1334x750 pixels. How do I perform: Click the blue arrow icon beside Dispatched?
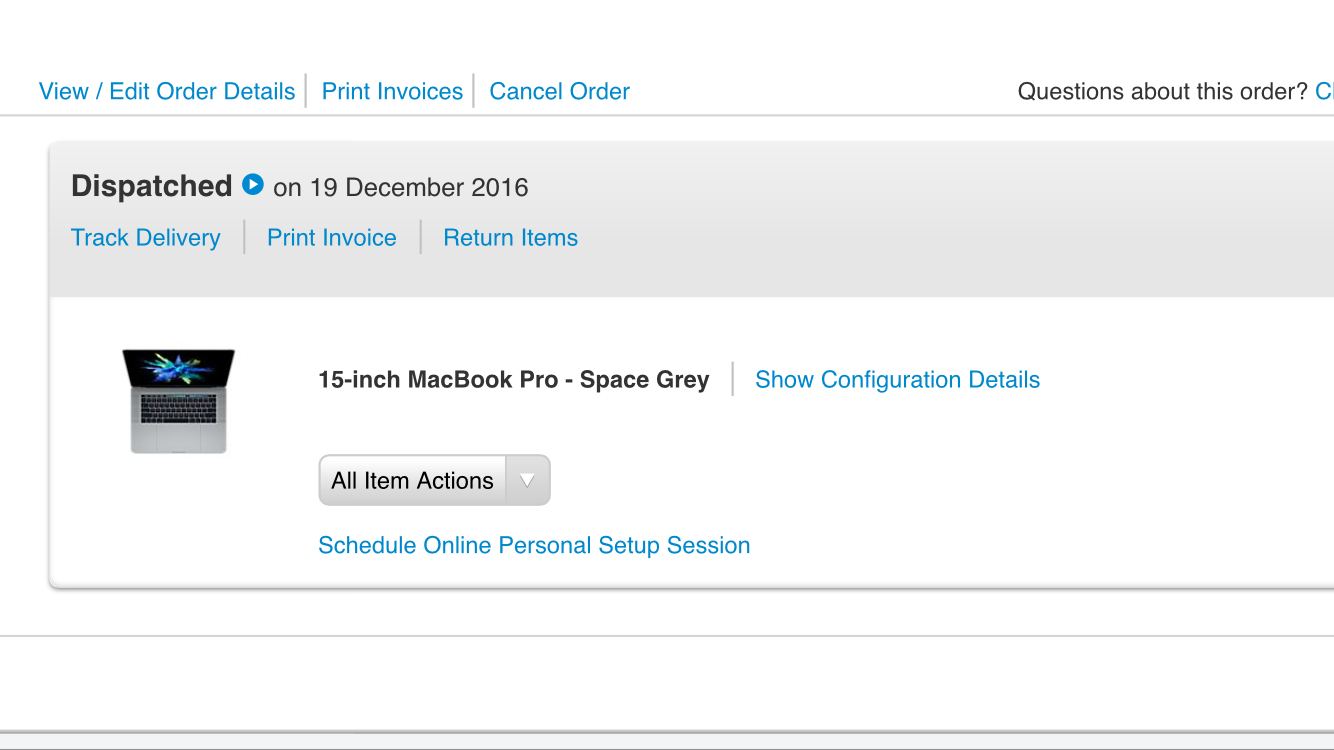coord(253,185)
